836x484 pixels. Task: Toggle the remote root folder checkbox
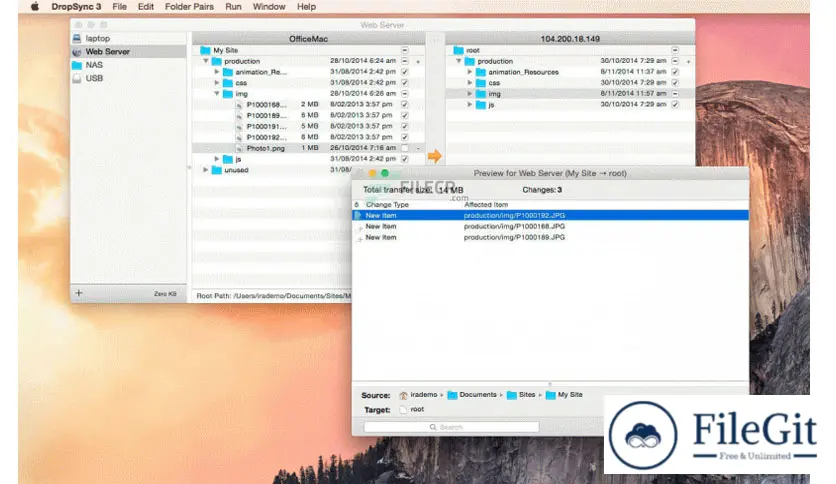click(x=675, y=50)
